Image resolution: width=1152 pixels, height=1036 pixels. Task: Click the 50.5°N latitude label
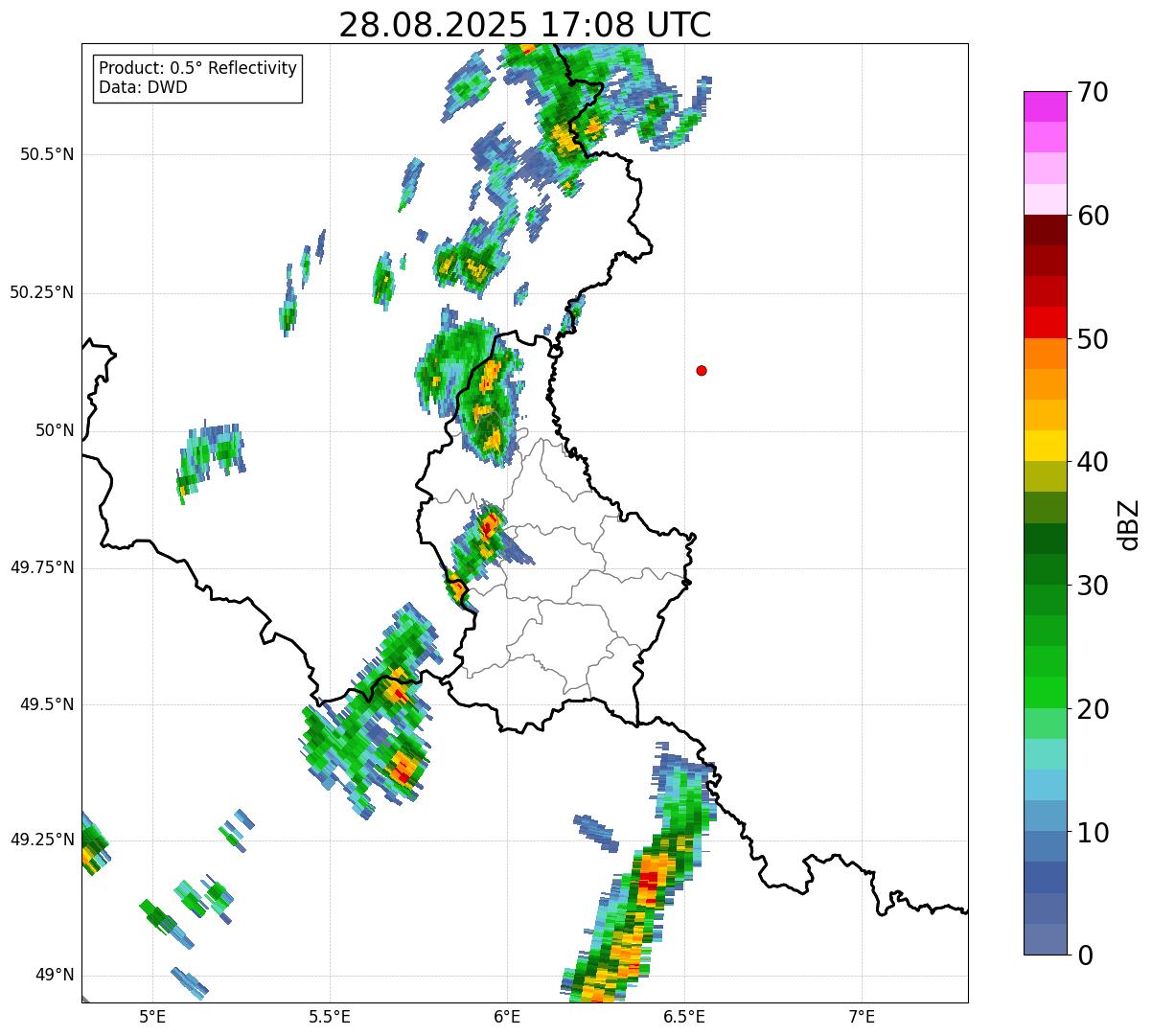(48, 154)
